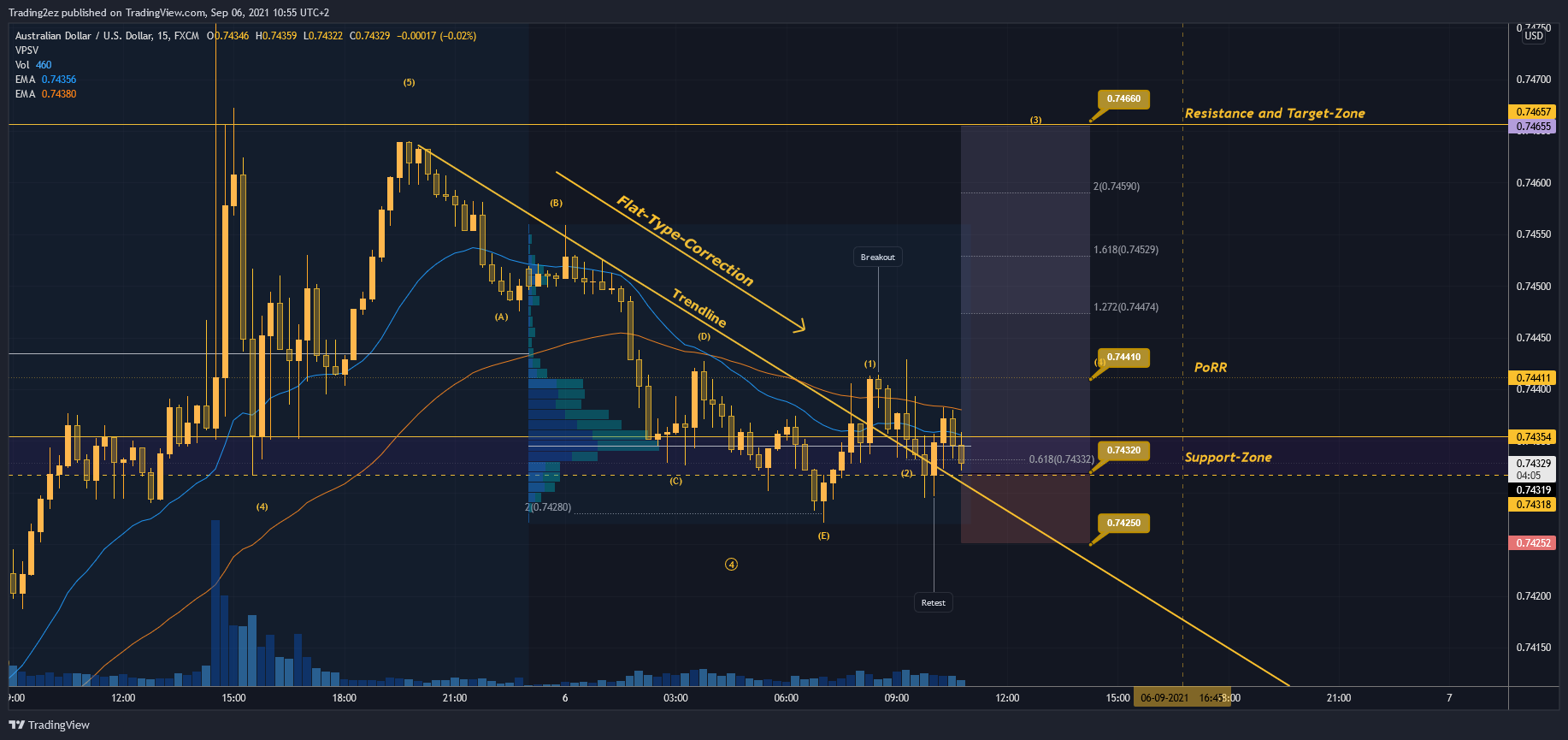Viewport: 1568px width, 740px height.
Task: Click the 2(0.74280) Fibonacci level label
Action: click(x=548, y=507)
